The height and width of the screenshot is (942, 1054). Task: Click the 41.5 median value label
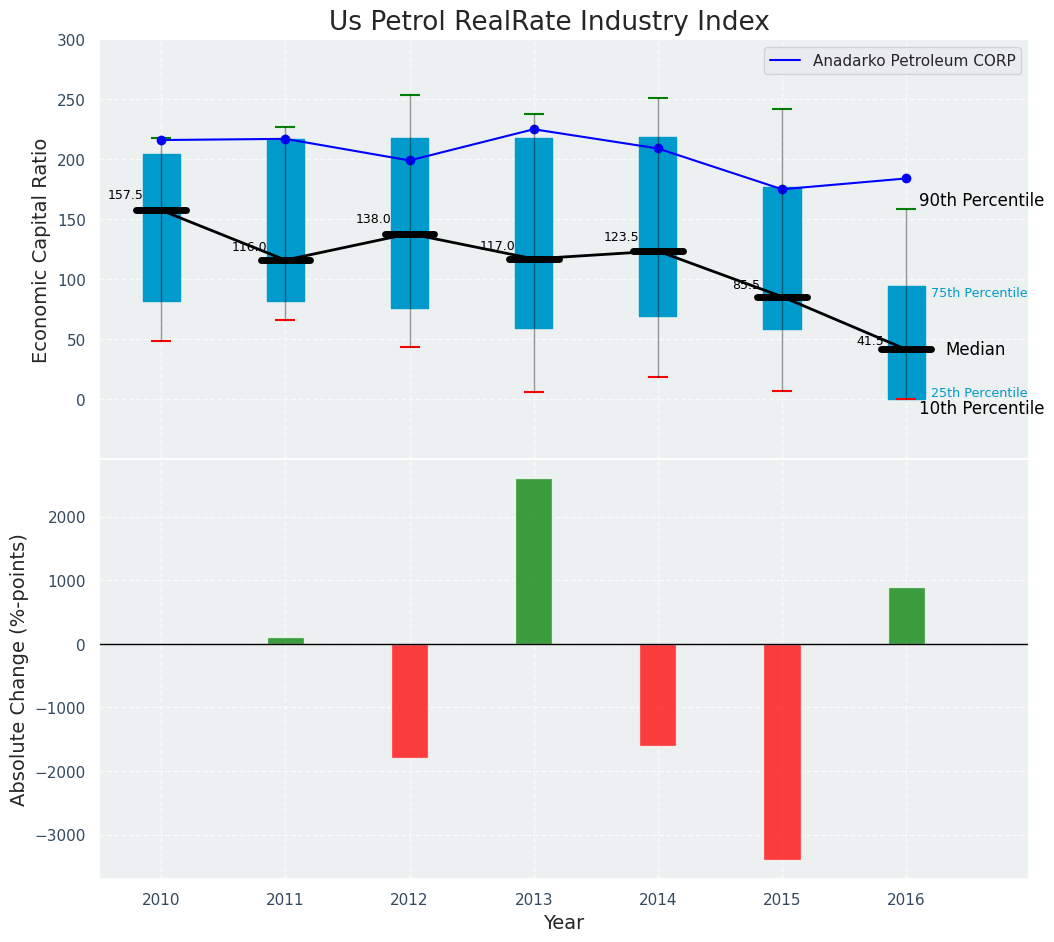[870, 341]
